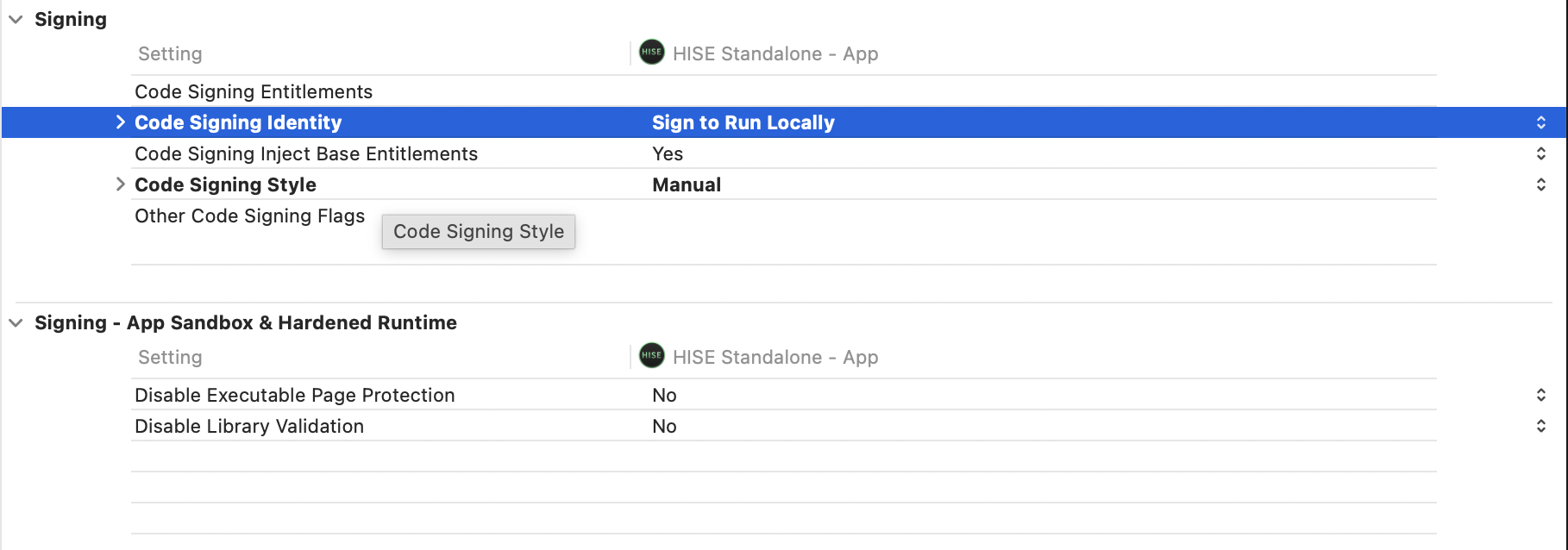Click the 'Sign to Run Locally' value
The height and width of the screenshot is (550, 1568).
743,122
